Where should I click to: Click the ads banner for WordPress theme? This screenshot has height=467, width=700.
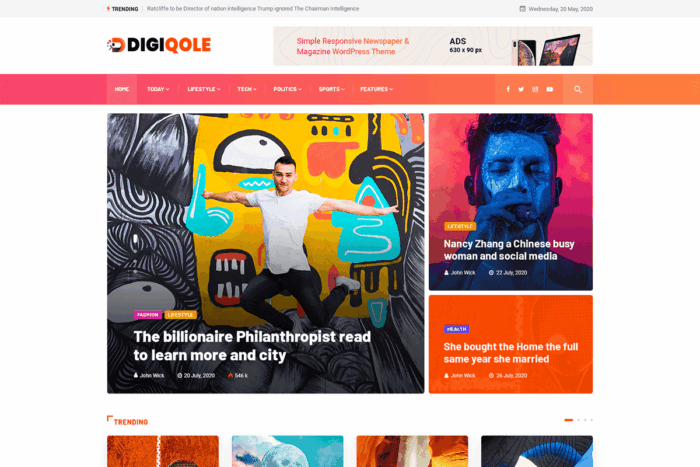[433, 46]
